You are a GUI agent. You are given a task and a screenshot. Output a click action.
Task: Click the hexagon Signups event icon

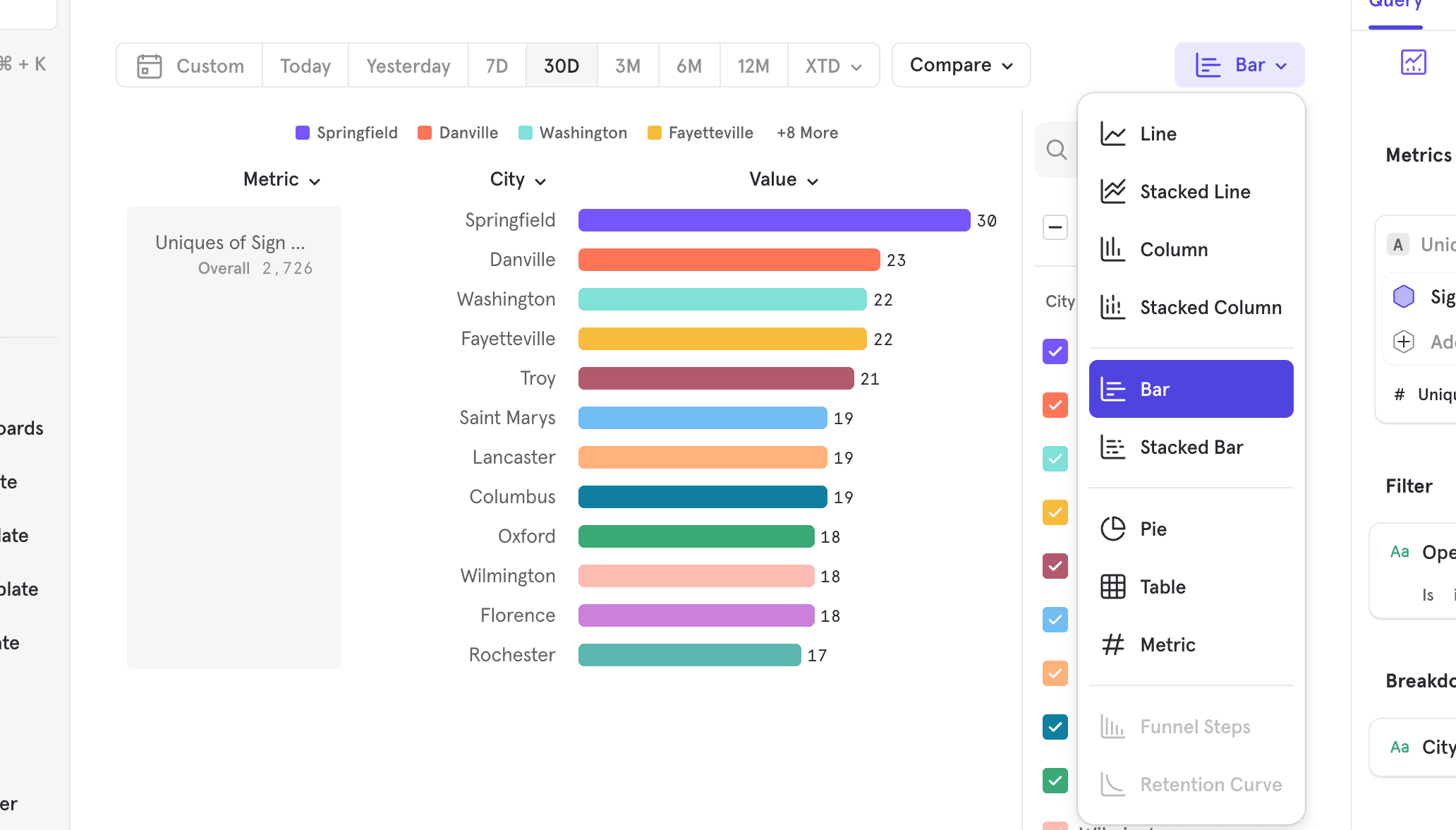pos(1403,296)
